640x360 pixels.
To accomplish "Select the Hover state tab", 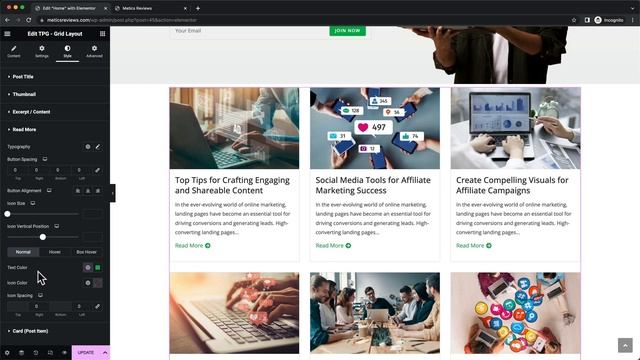I will (55, 252).
